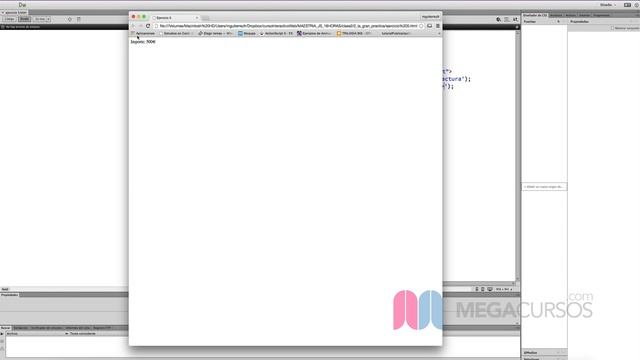Add a CSS source with the plus button
The width and height of the screenshot is (640, 360).
point(558,21)
